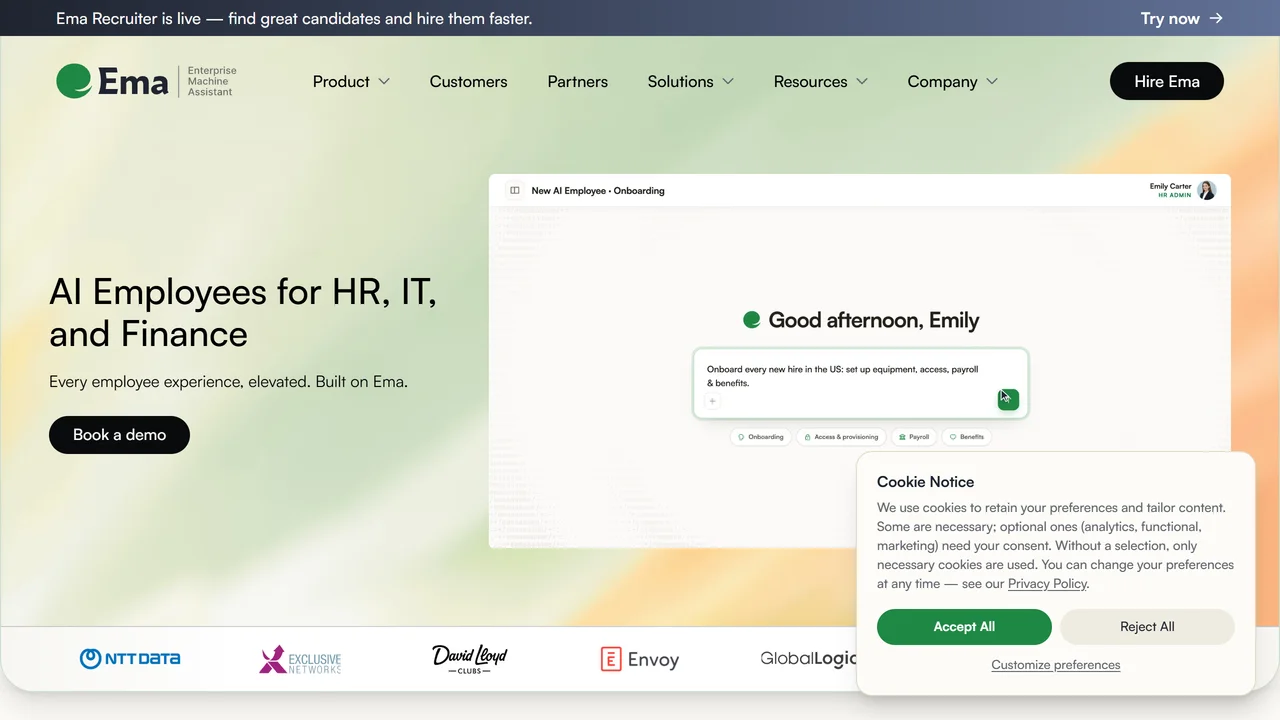Open the Privacy Policy link
Image resolution: width=1280 pixels, height=720 pixels.
pos(1047,584)
